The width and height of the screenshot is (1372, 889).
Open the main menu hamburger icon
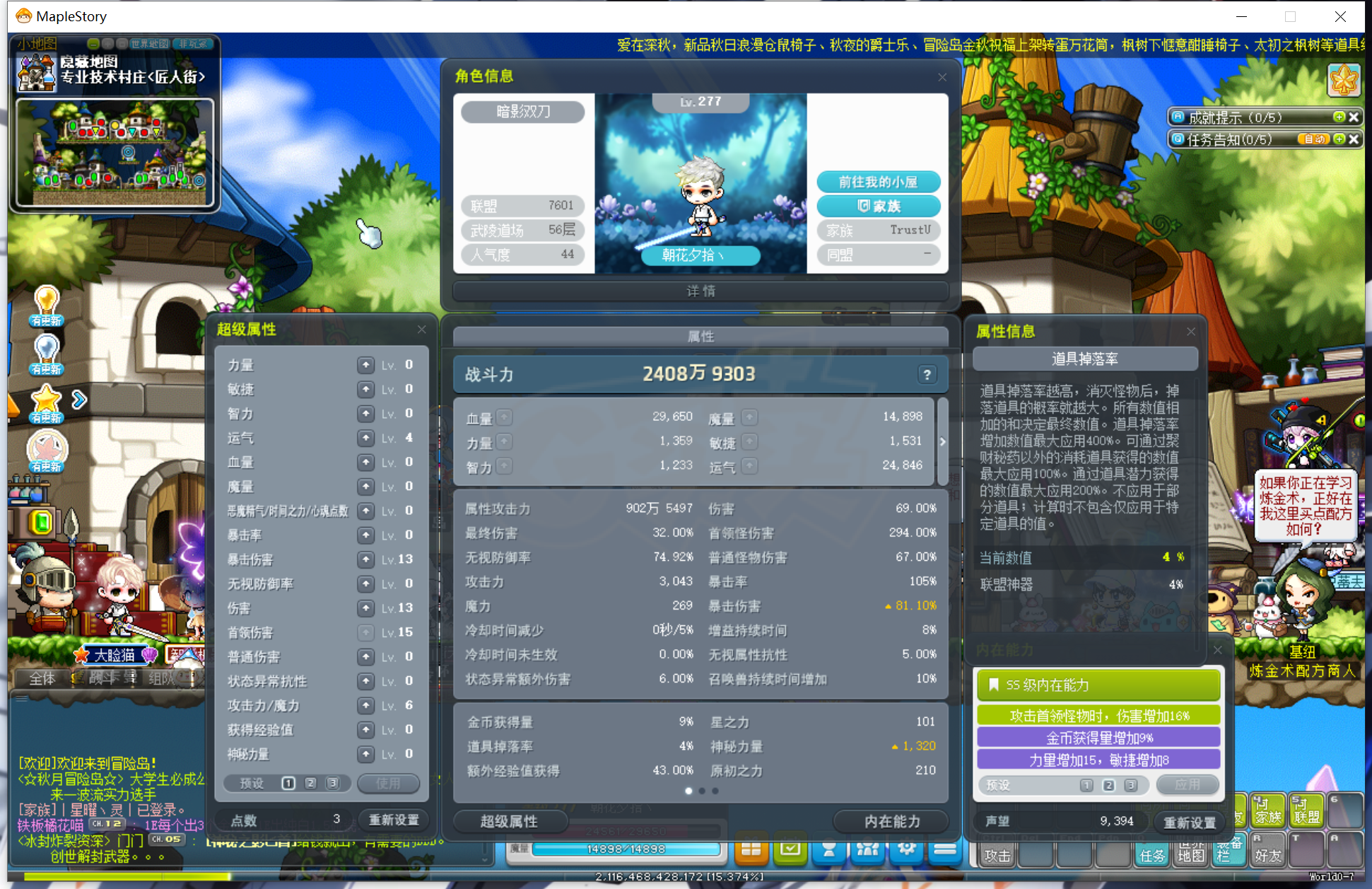point(945,849)
